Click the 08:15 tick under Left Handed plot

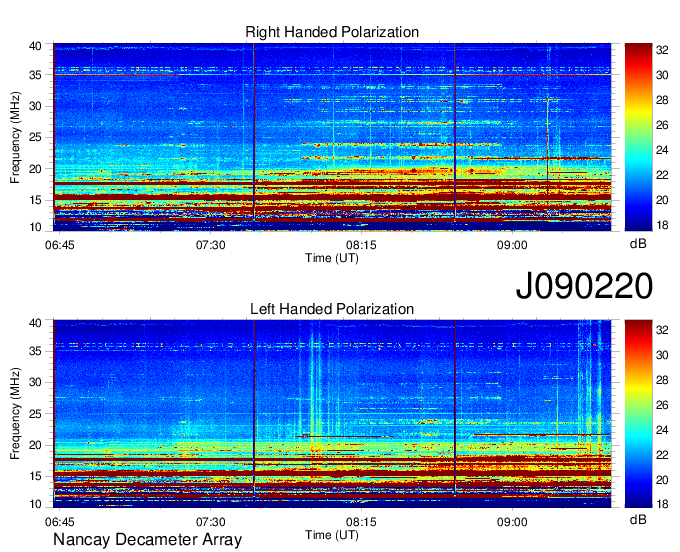click(x=361, y=522)
